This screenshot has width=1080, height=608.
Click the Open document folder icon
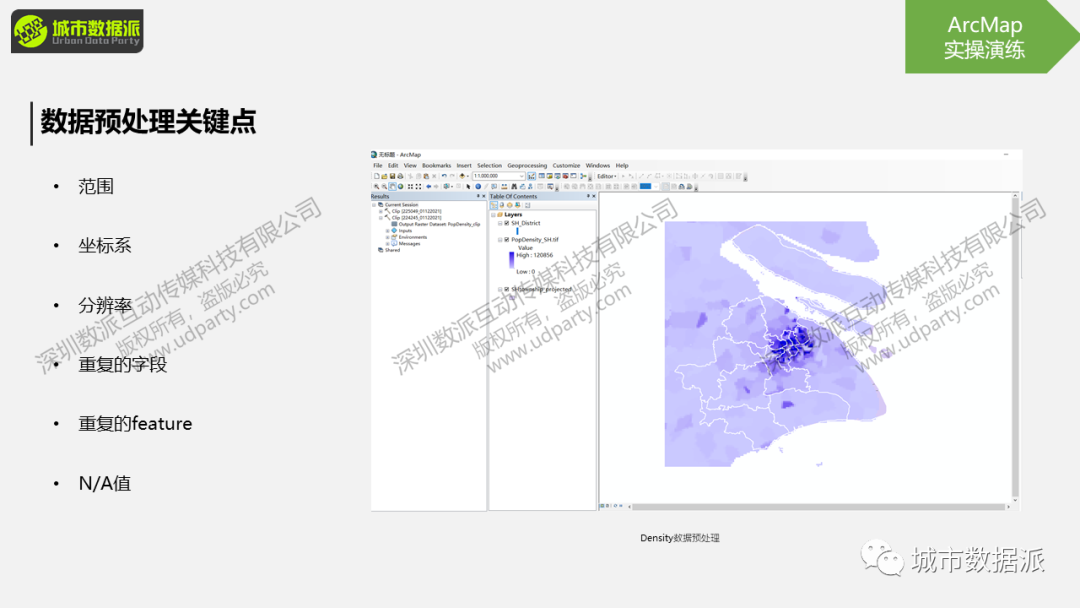click(x=384, y=176)
